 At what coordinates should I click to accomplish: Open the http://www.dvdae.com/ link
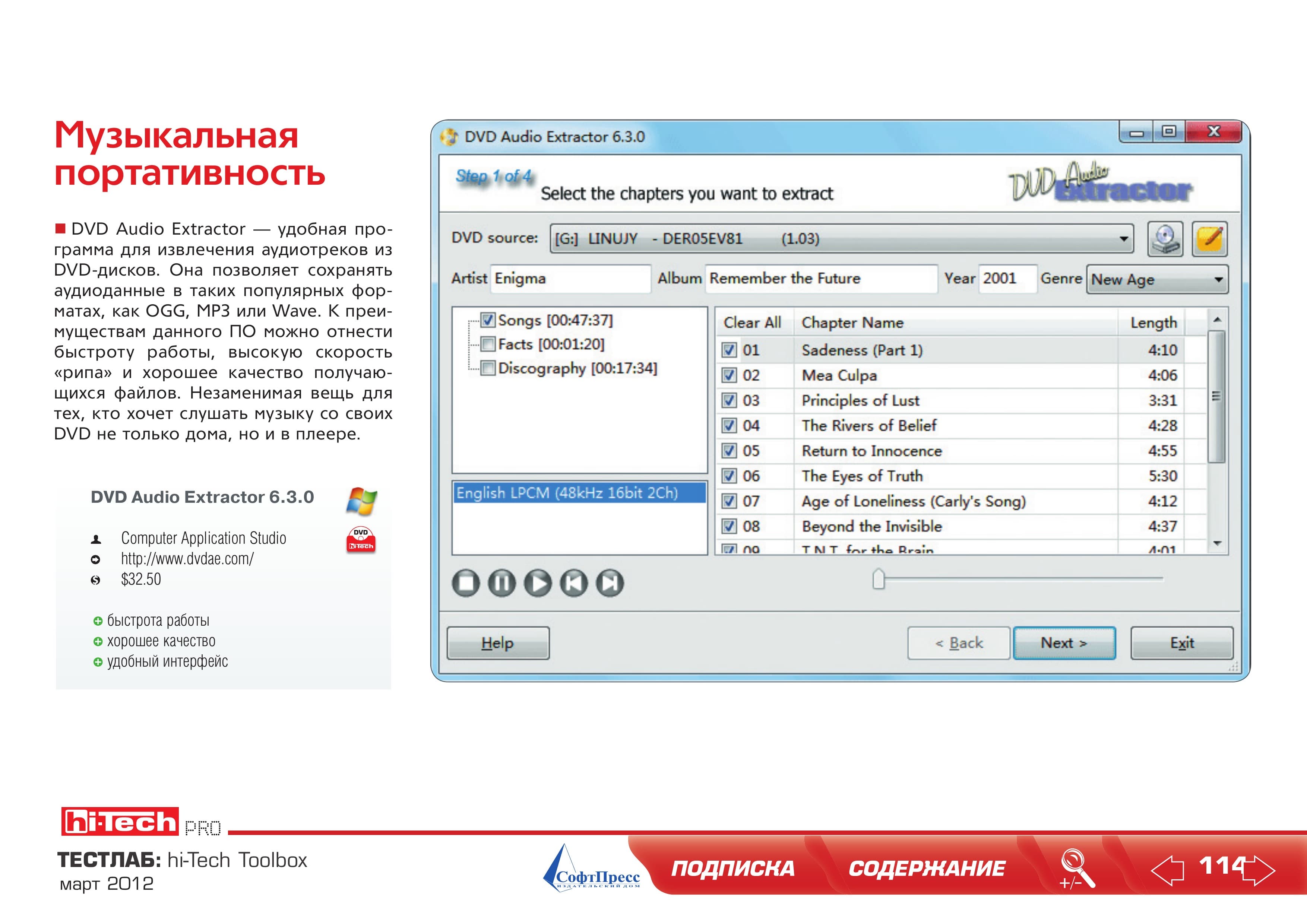coord(187,559)
